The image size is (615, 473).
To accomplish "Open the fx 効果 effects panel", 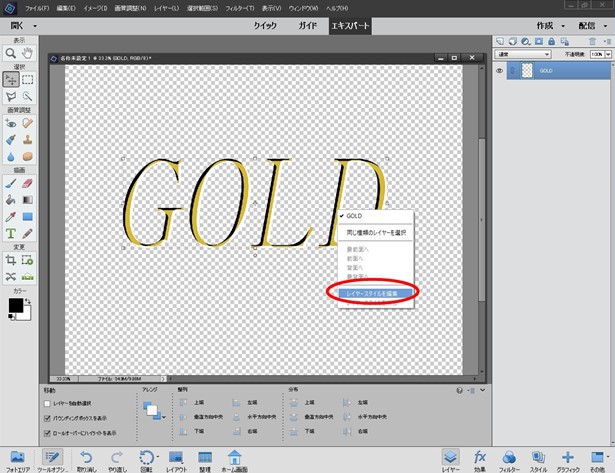I will click(x=480, y=461).
